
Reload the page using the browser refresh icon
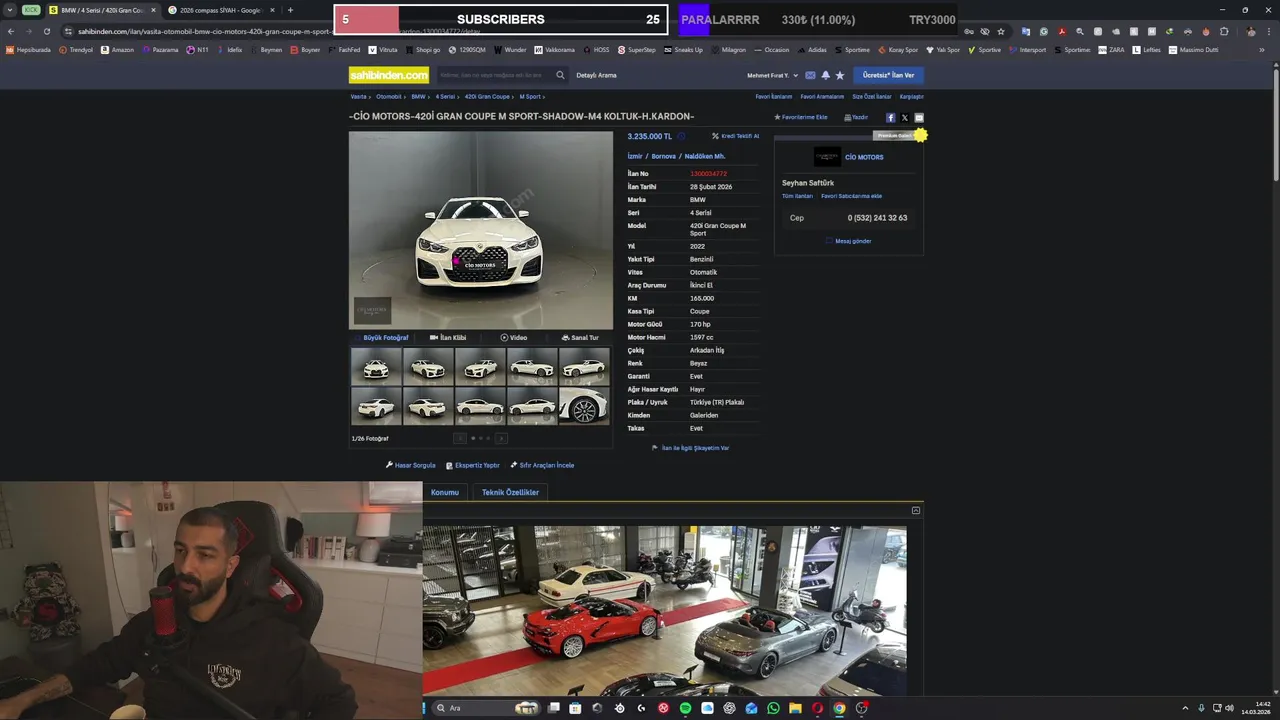tap(46, 31)
